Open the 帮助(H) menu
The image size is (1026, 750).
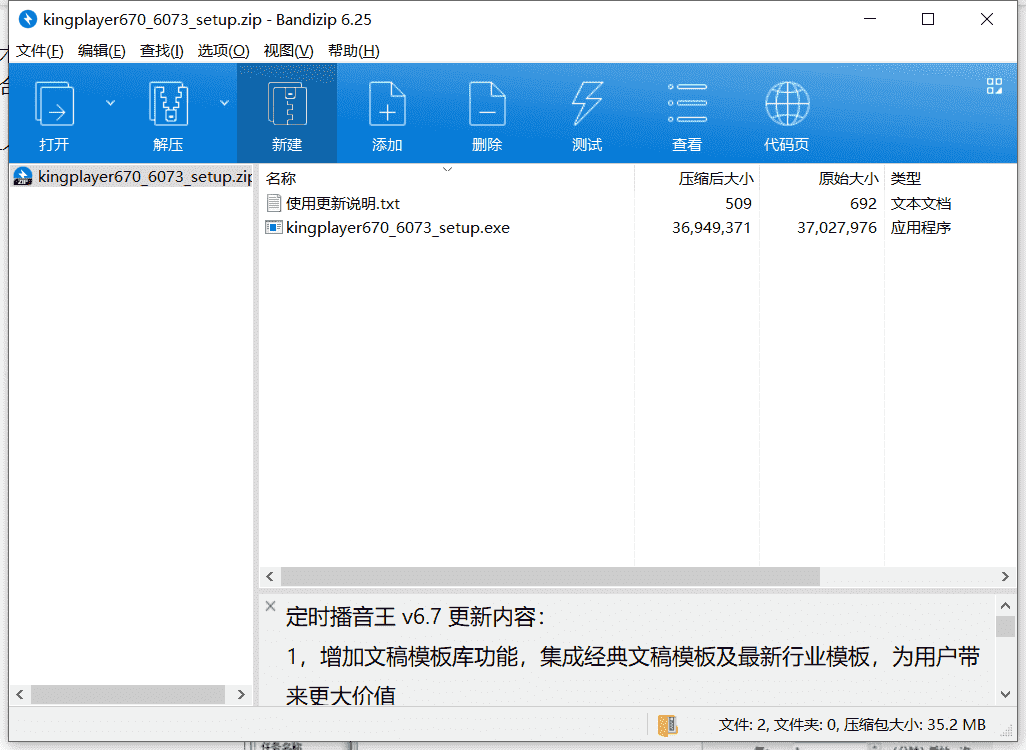353,50
